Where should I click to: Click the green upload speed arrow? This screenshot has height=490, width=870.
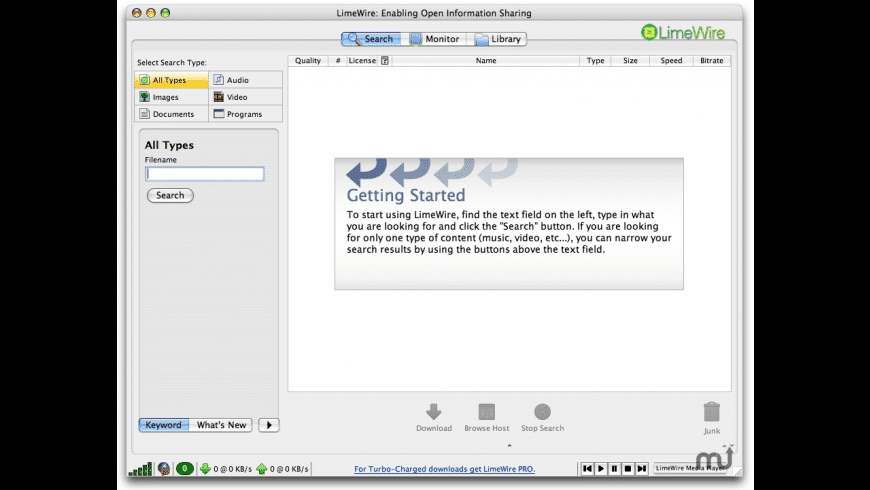pyautogui.click(x=262, y=469)
